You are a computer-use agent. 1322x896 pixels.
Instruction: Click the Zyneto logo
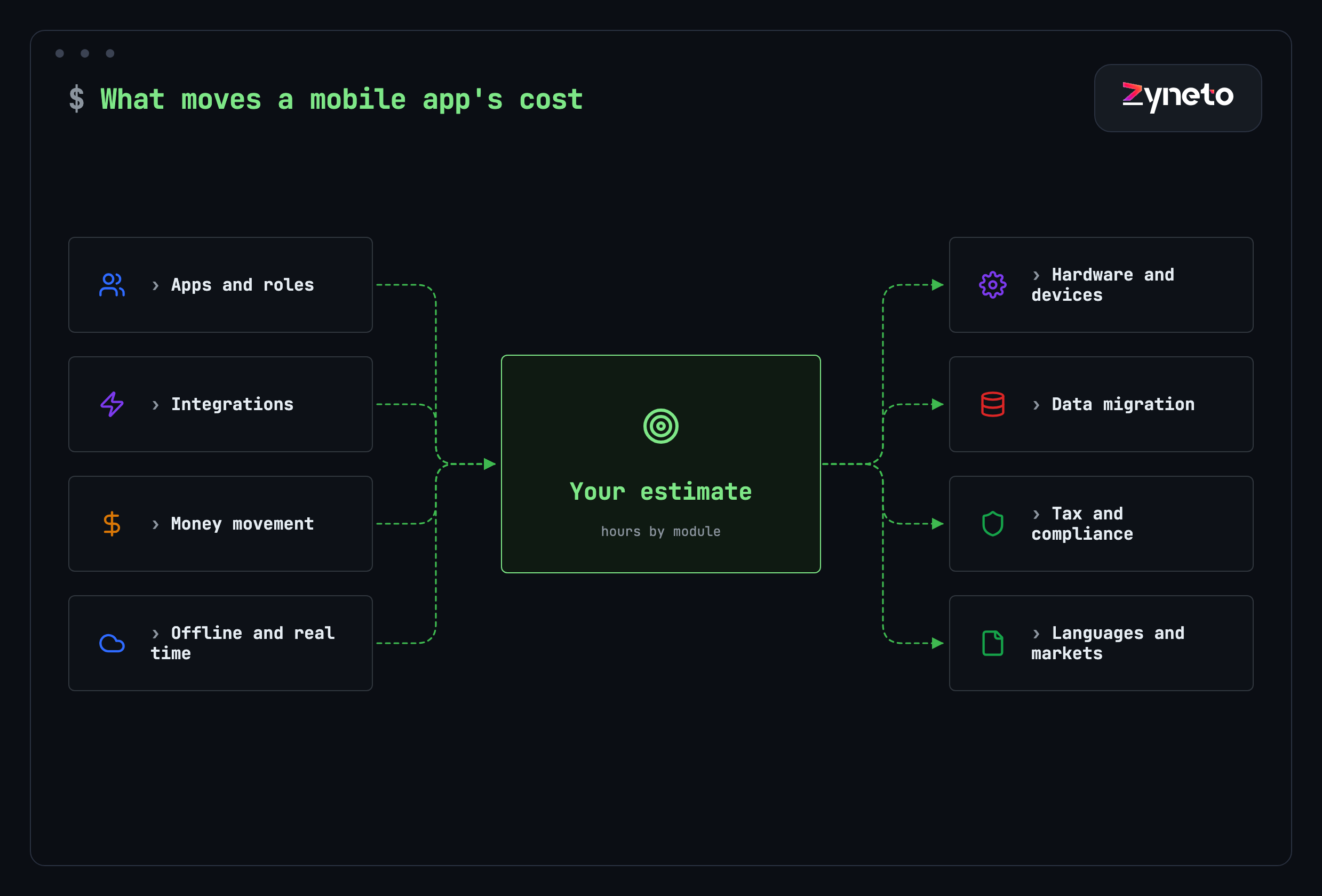coord(1177,98)
